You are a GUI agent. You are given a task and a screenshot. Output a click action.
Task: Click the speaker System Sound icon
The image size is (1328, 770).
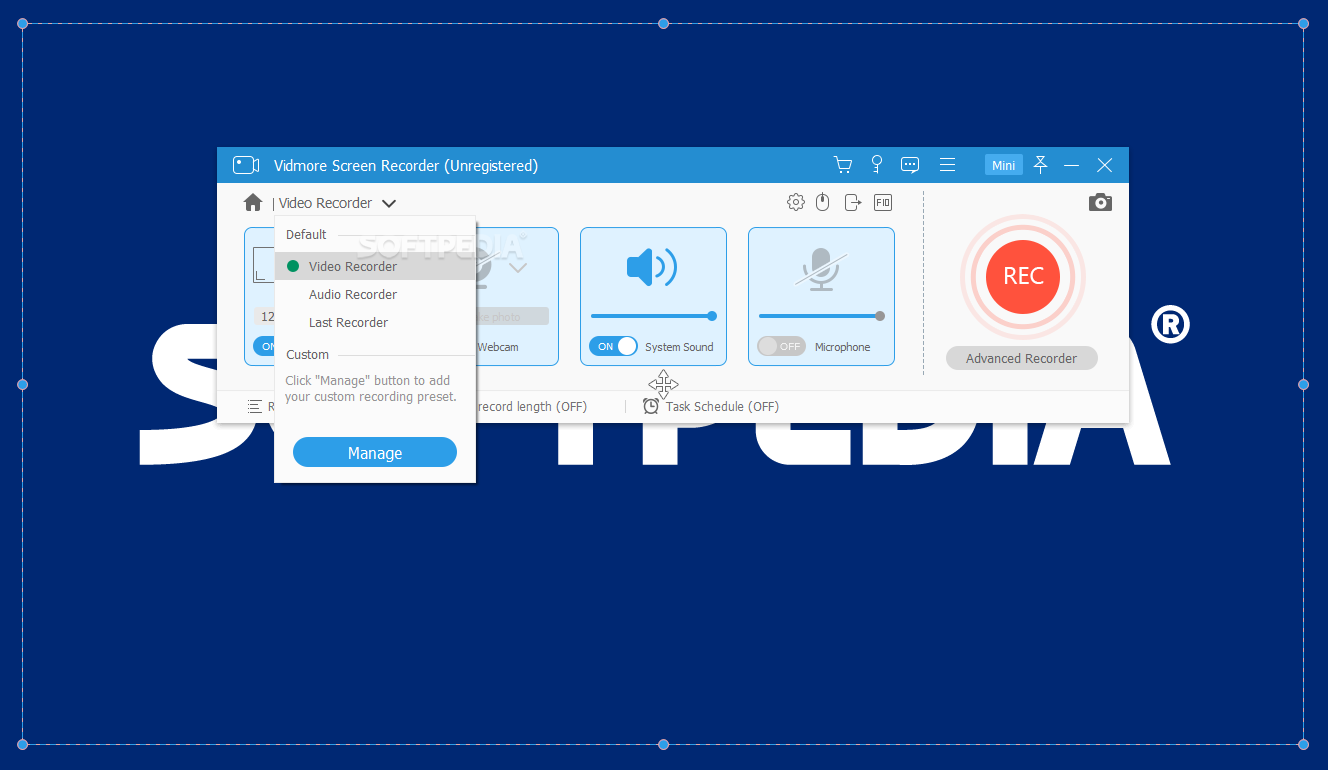(x=652, y=267)
